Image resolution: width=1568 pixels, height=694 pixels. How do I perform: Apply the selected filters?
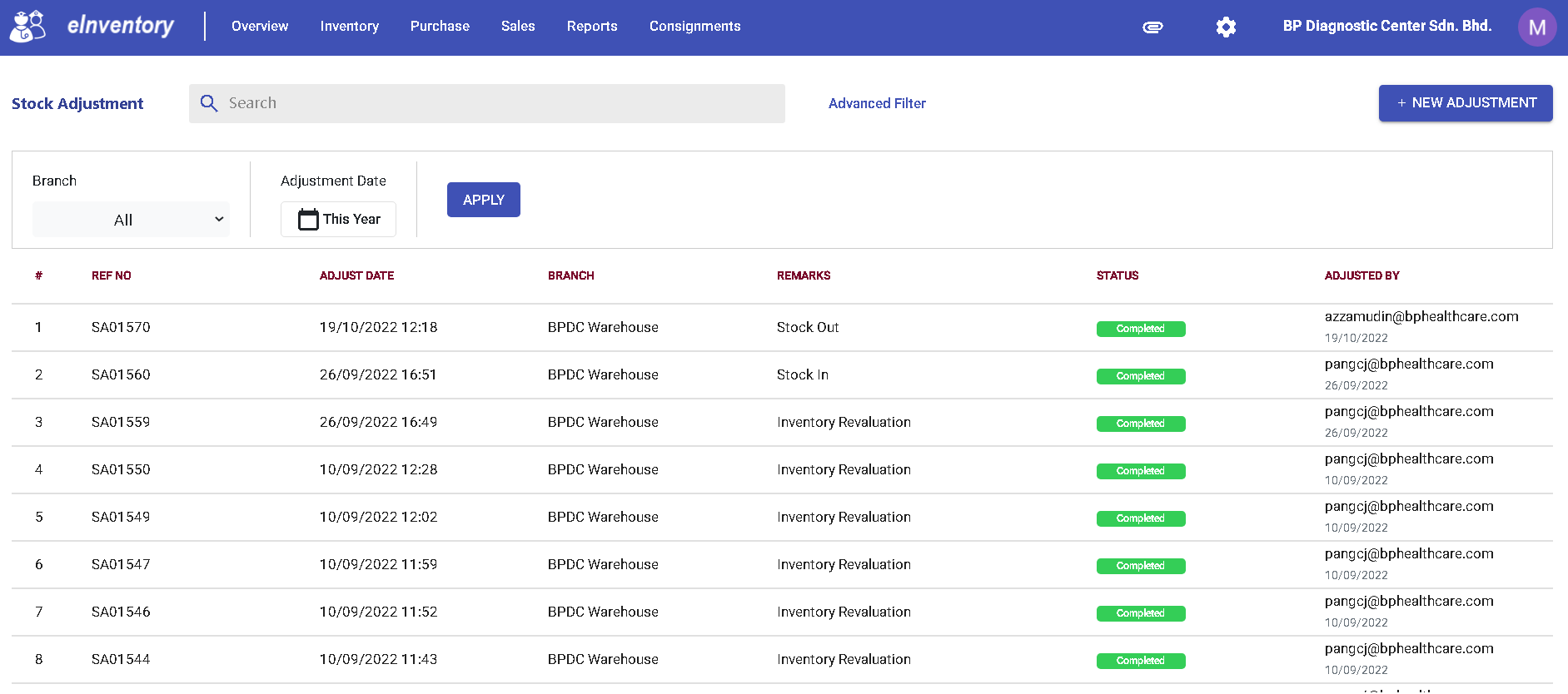[484, 200]
